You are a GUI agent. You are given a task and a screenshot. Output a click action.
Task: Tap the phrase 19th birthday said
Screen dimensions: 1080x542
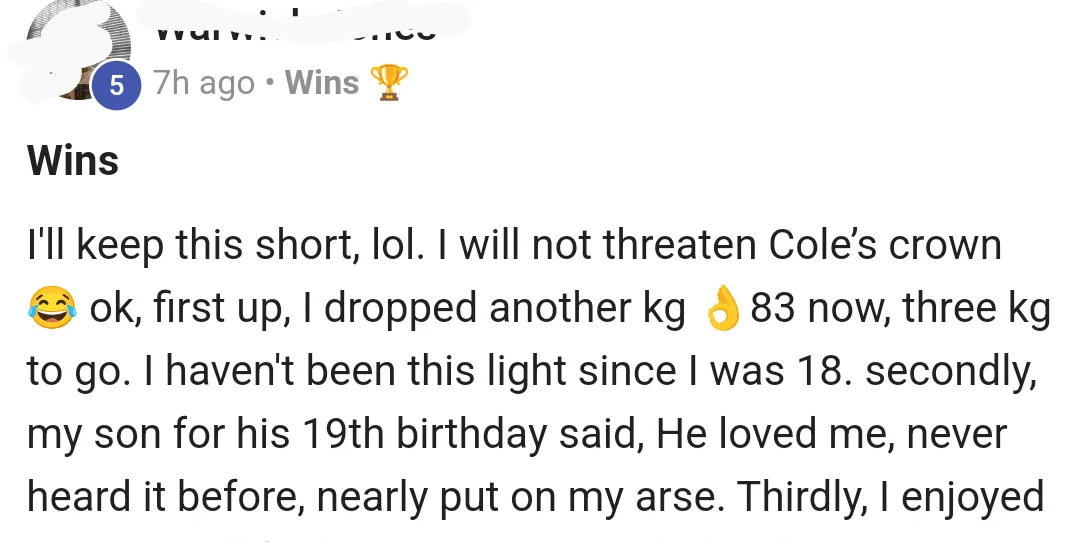pyautogui.click(x=472, y=435)
